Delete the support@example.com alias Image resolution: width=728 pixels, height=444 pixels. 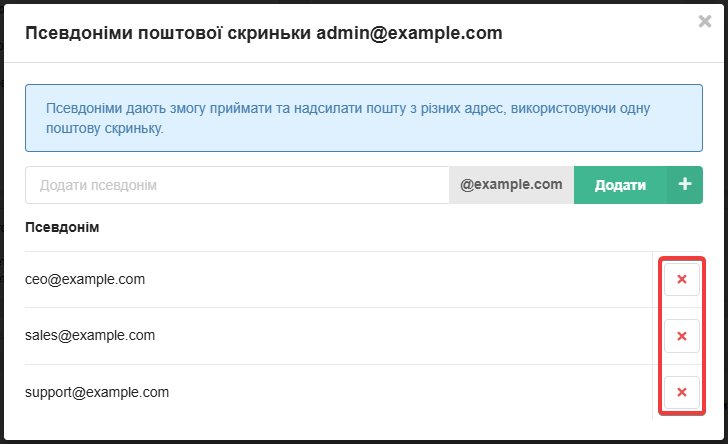click(x=682, y=392)
